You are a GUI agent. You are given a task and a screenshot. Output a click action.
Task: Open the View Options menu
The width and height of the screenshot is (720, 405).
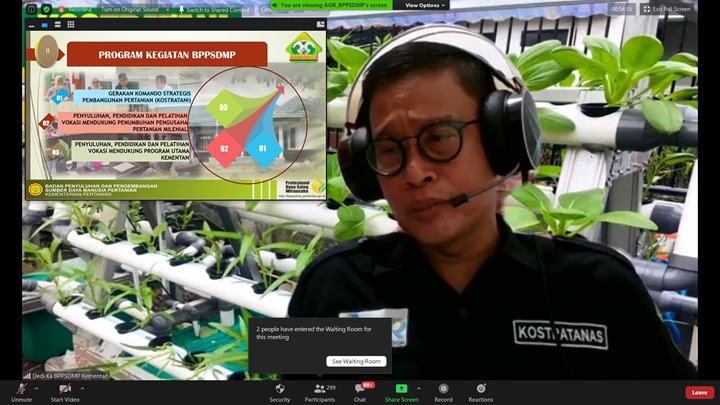425,5
